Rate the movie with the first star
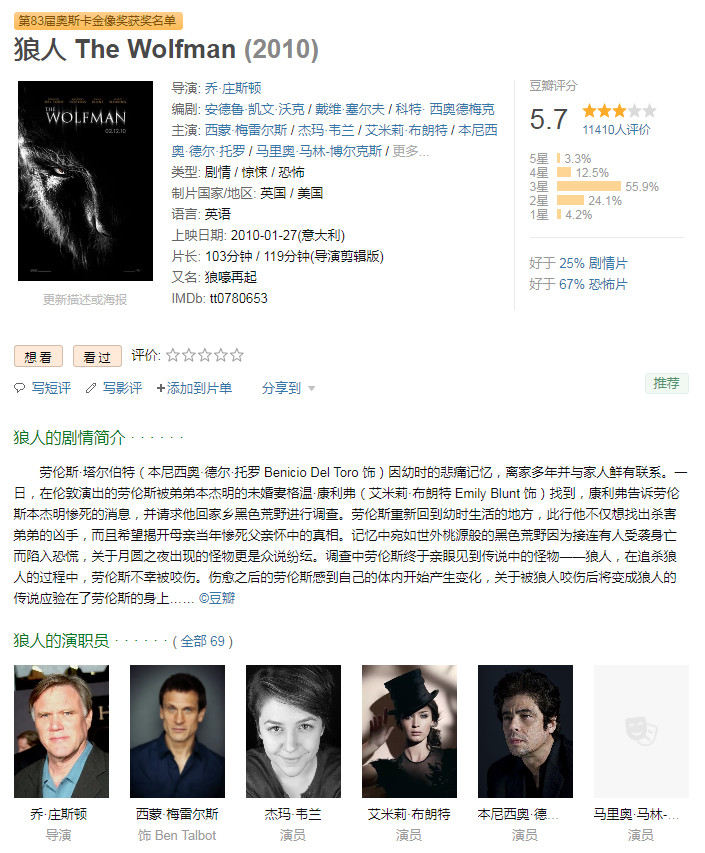The image size is (705, 853). [172, 356]
